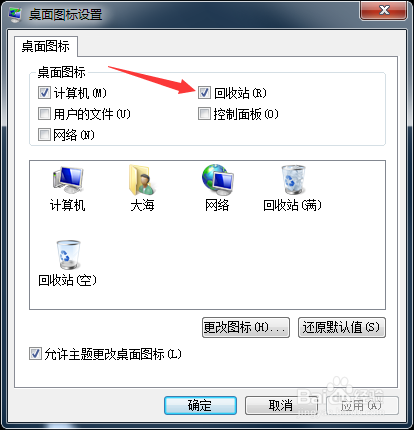The image size is (414, 430).
Task: Click the 应用(A) apply button
Action: click(x=362, y=405)
